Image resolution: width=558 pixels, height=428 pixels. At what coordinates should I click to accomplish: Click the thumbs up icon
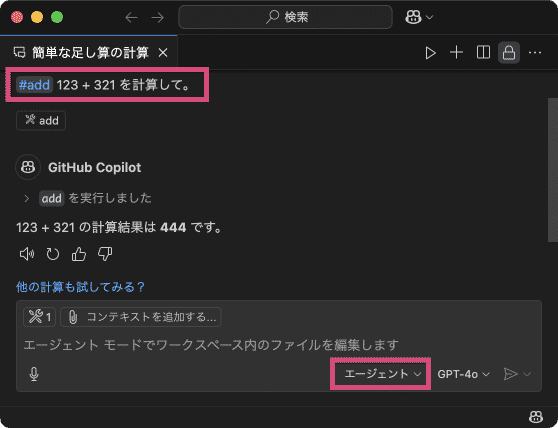(79, 254)
